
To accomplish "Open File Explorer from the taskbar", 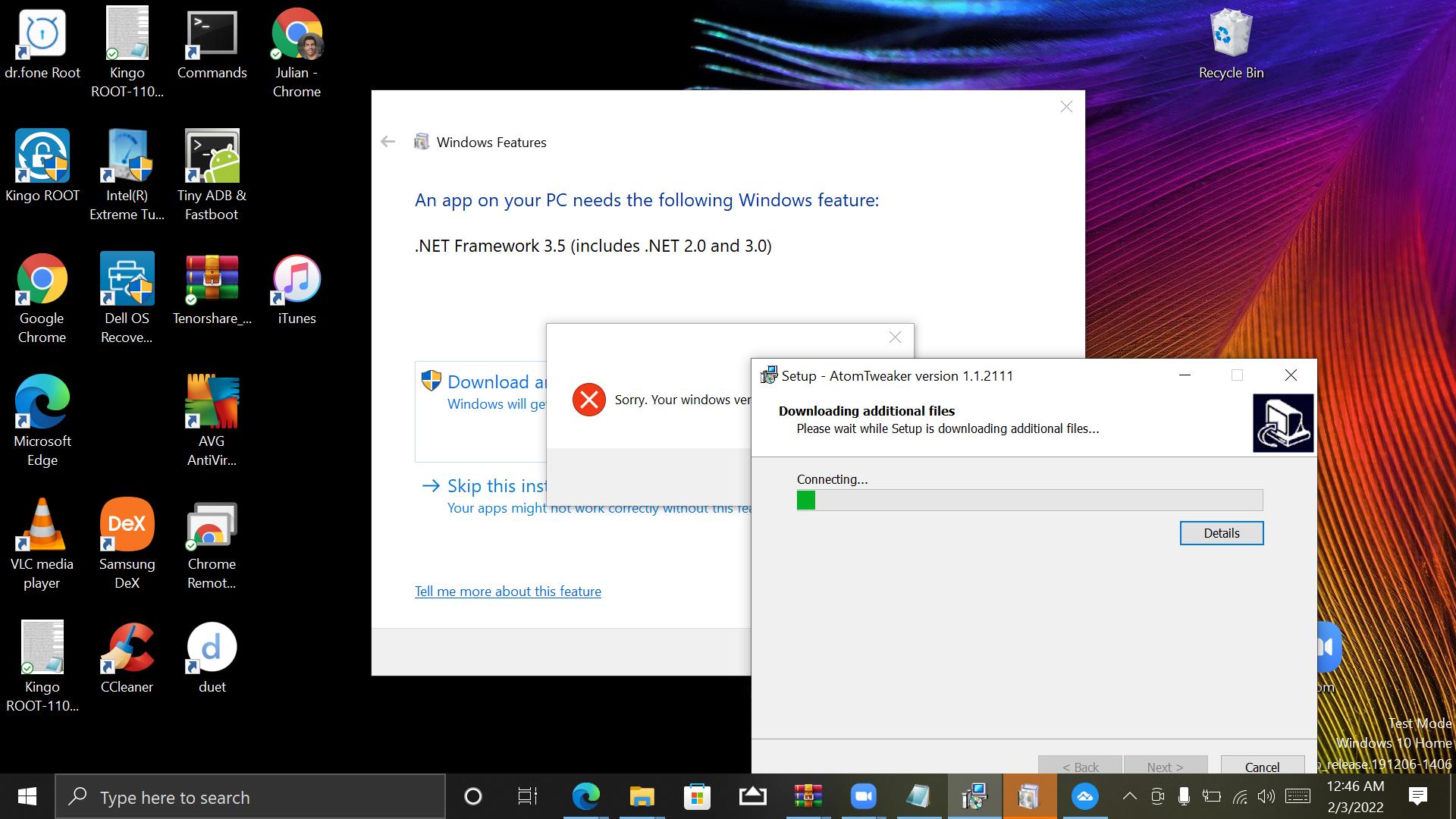I will tap(642, 796).
